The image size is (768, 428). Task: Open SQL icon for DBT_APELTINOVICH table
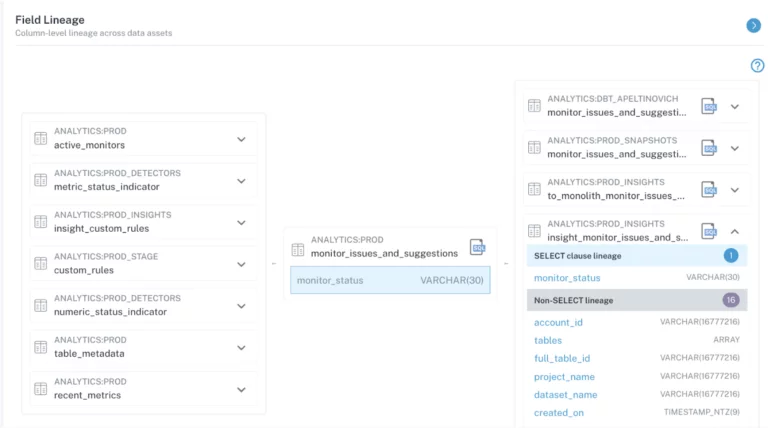pos(709,106)
